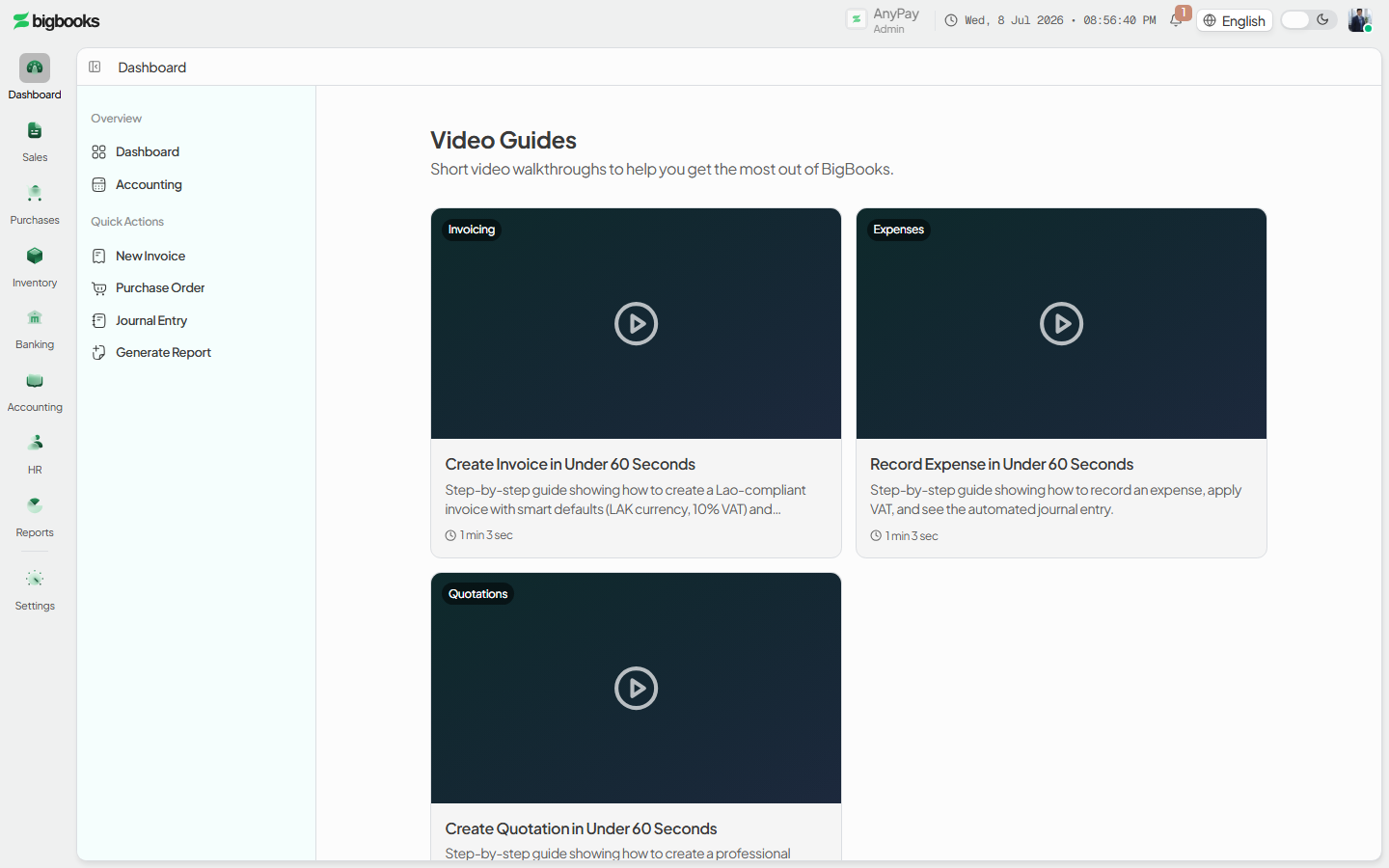Click the New Invoice document icon
Viewport: 1389px width, 868px height.
click(98, 256)
